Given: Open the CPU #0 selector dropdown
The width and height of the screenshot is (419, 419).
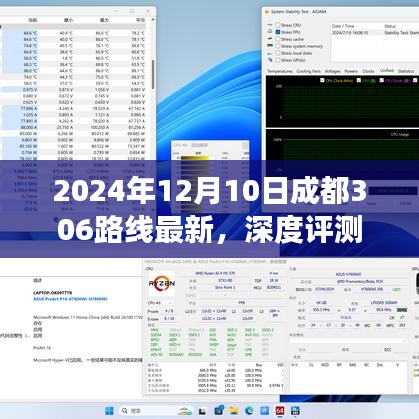Looking at the screenshot, I should point(160,303).
